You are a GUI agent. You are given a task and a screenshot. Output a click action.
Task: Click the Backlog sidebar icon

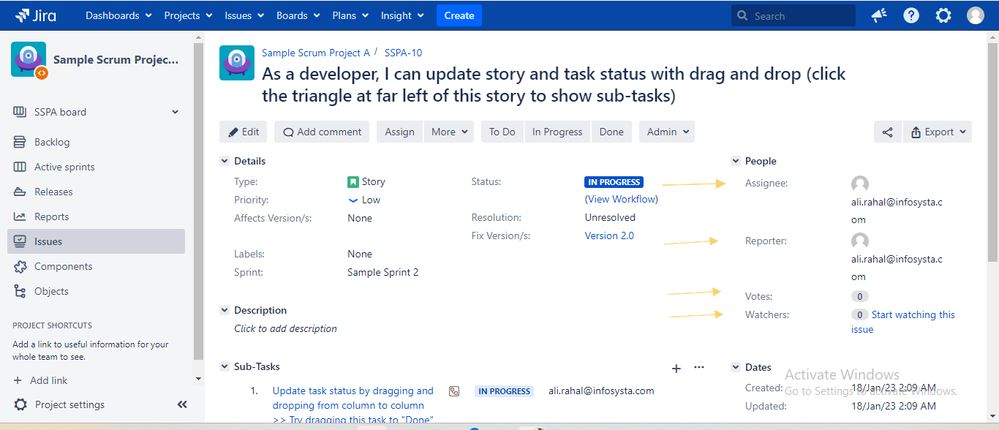tap(20, 142)
